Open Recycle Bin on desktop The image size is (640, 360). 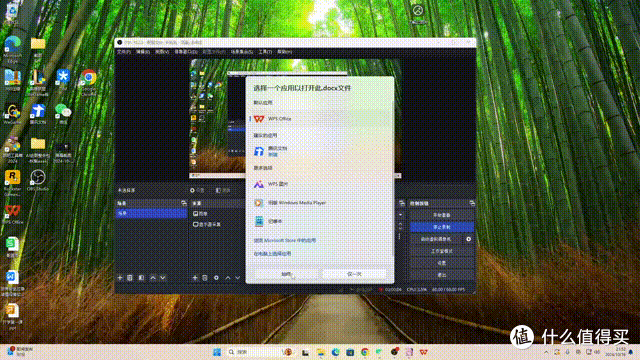(12, 14)
